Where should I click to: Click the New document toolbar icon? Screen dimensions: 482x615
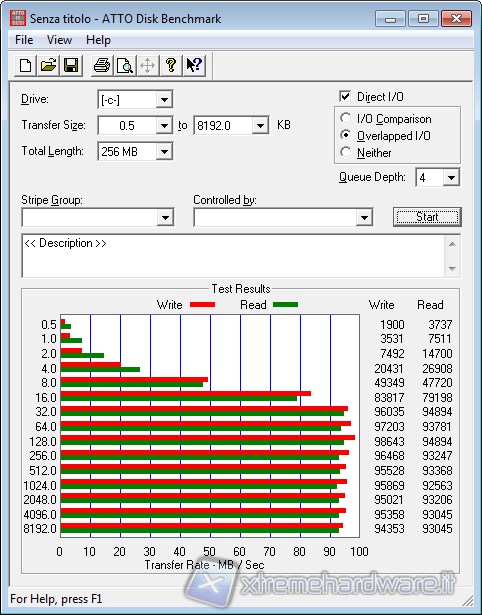pos(26,65)
